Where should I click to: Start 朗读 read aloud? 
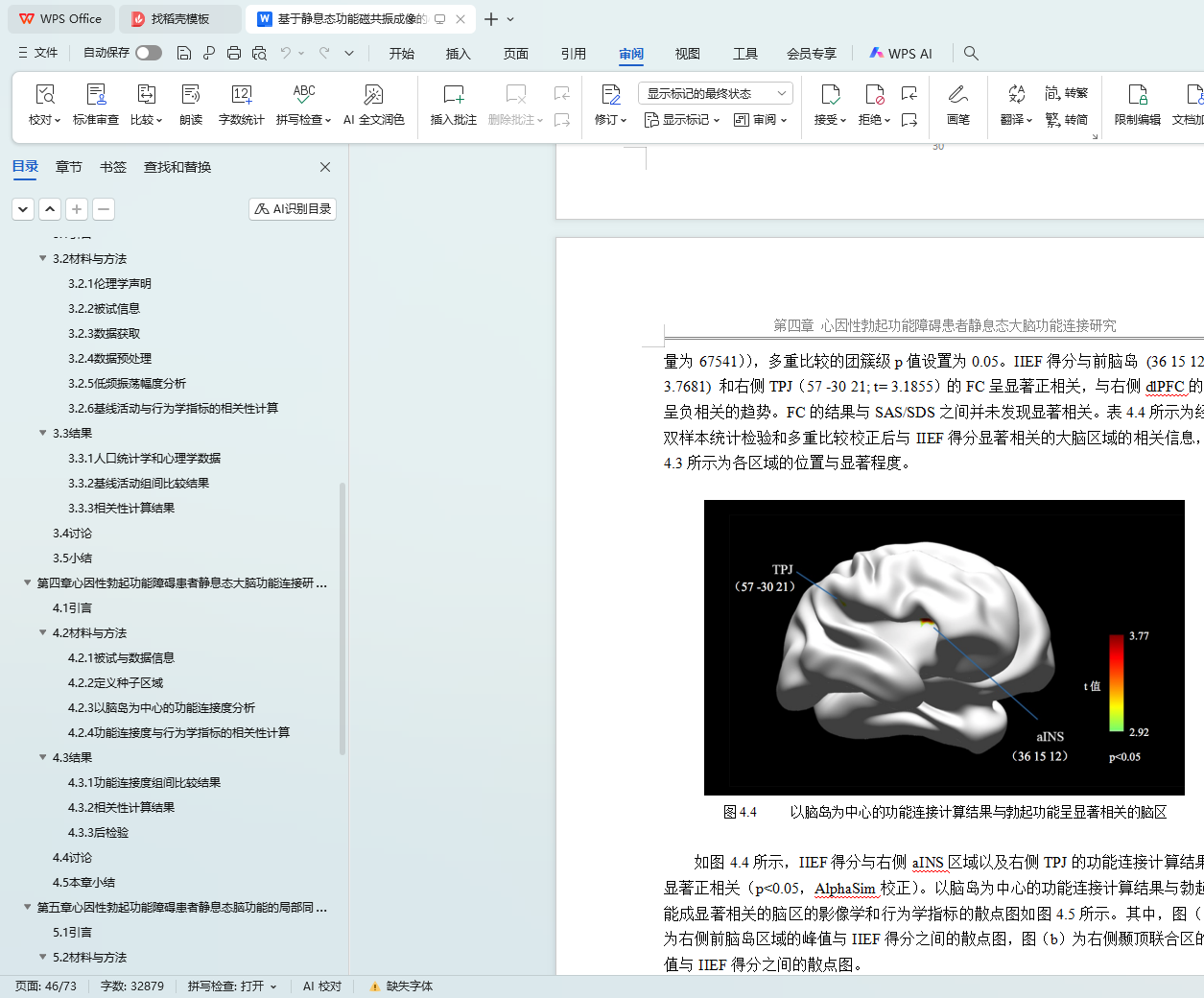coord(191,106)
